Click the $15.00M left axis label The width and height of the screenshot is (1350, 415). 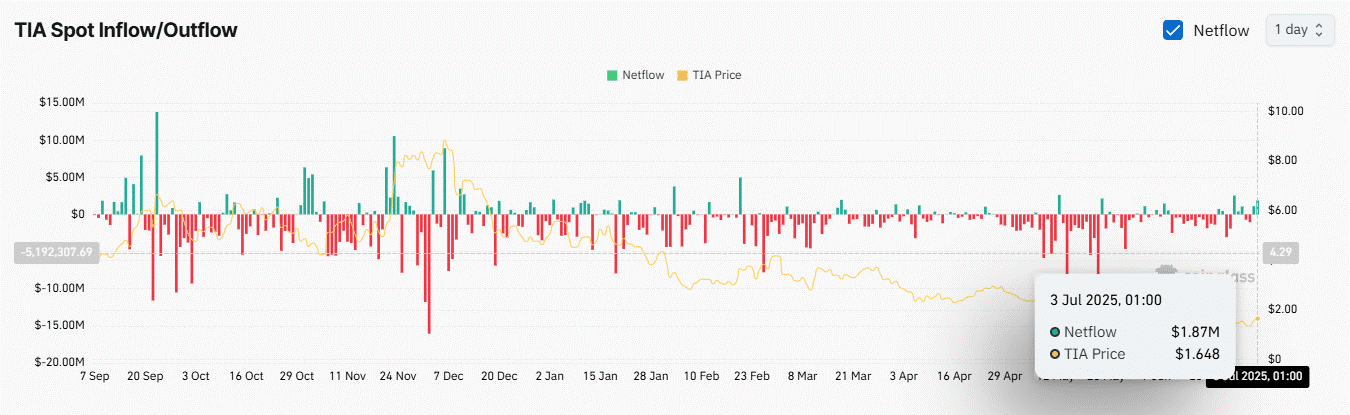tap(63, 102)
